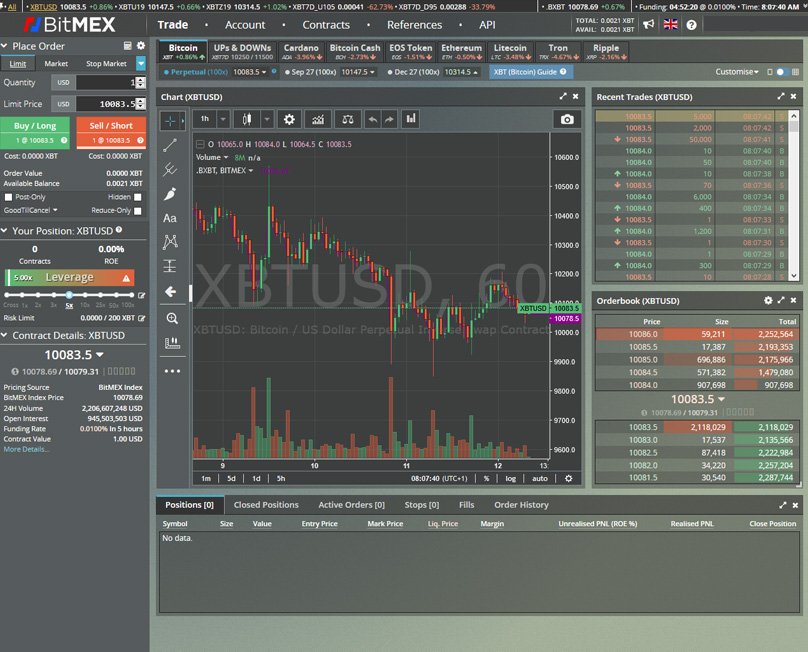Viewport: 808px width, 652px height.
Task: Select the prediction and measure tool
Action: pyautogui.click(x=170, y=266)
